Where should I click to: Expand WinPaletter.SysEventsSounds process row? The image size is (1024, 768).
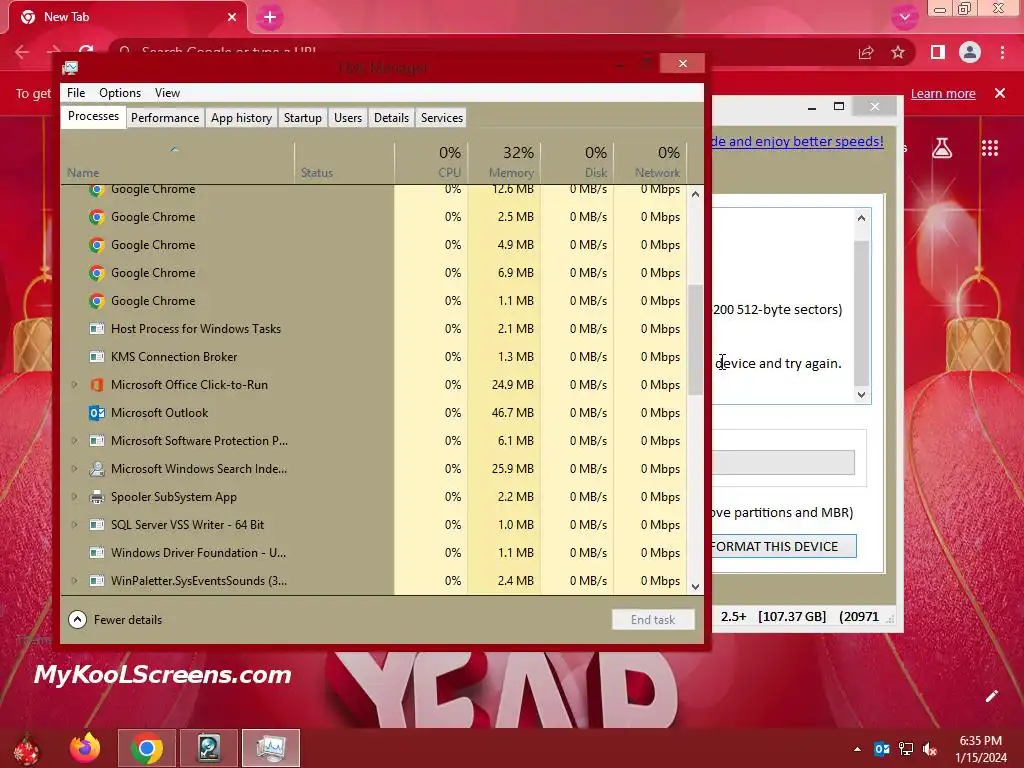(74, 581)
